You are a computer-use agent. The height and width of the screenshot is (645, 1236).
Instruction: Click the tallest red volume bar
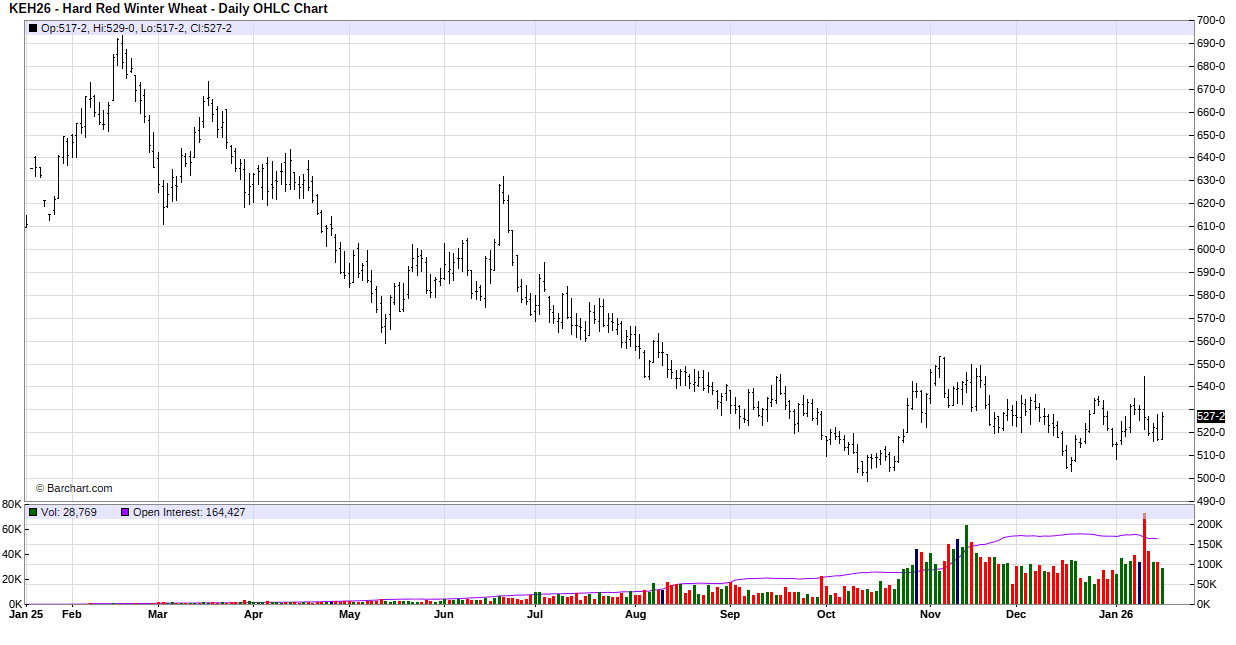pos(1144,560)
